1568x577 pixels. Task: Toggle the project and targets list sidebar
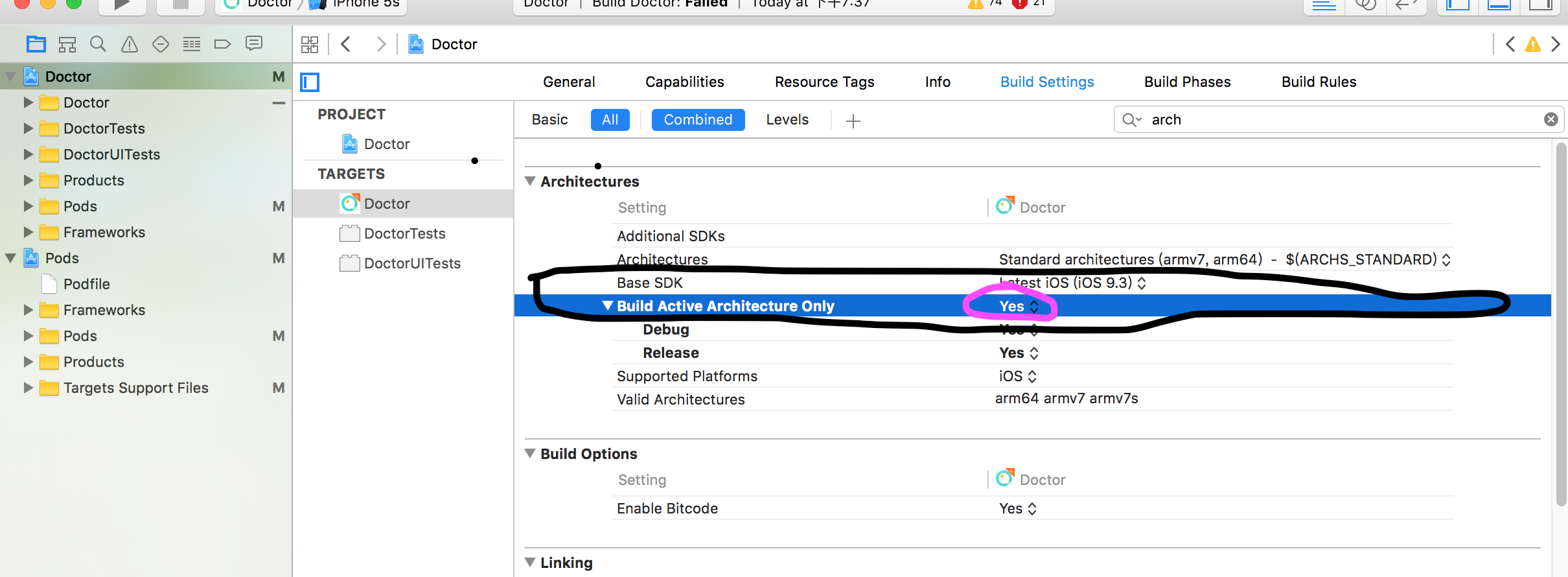pyautogui.click(x=310, y=82)
